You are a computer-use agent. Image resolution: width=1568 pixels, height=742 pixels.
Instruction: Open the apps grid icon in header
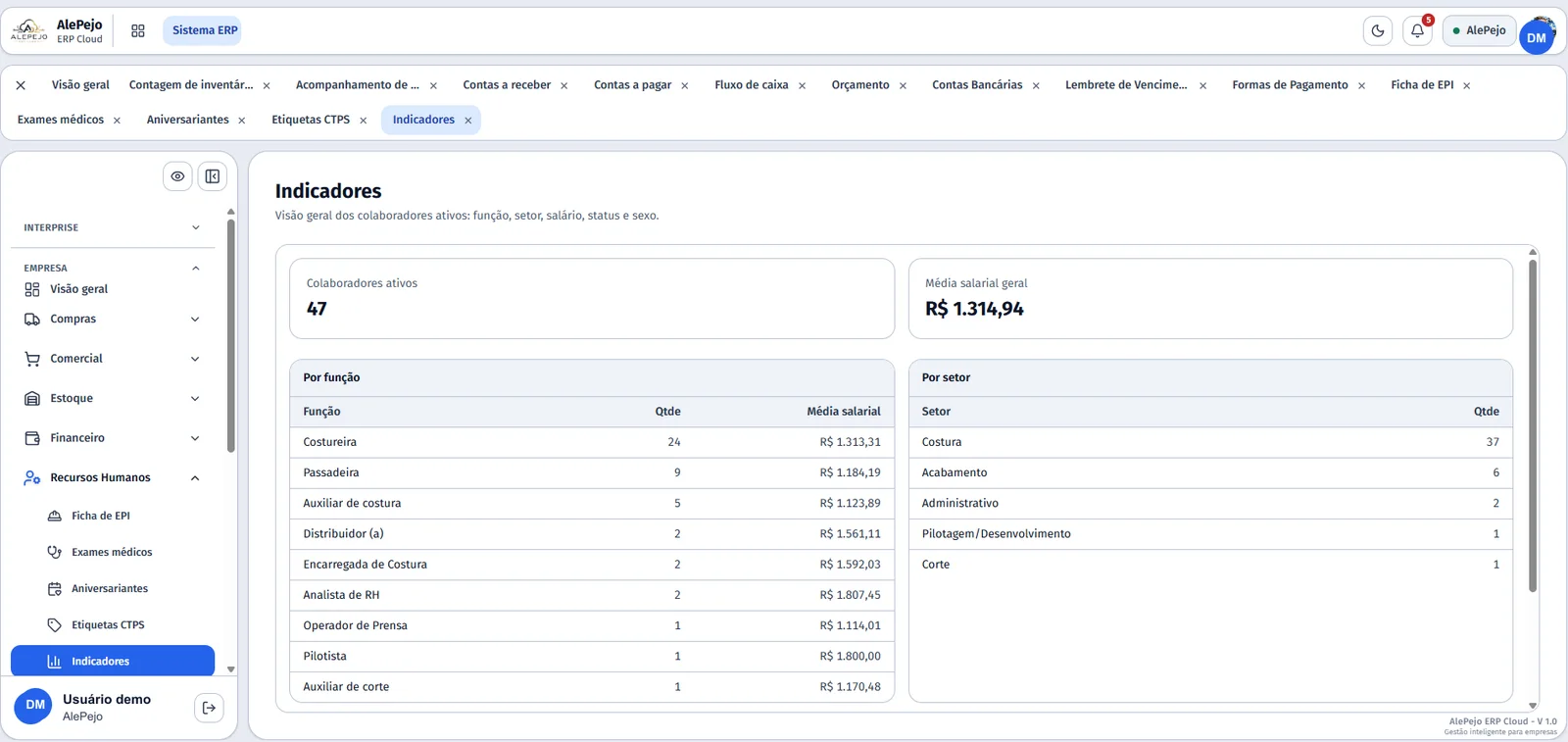138,31
